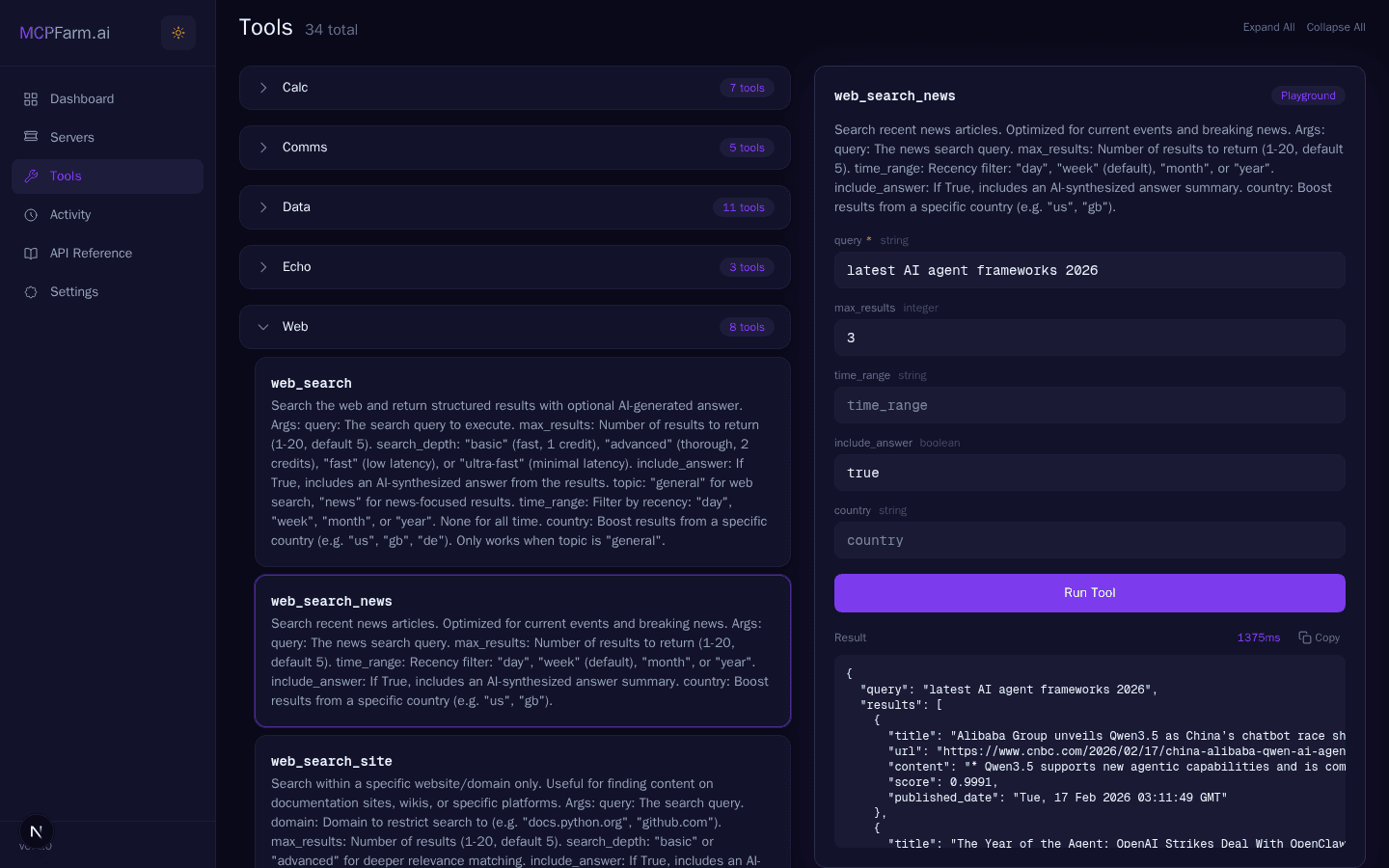Image resolution: width=1389 pixels, height=868 pixels.
Task: Click the 1375ms duration indicator
Action: pos(1259,637)
